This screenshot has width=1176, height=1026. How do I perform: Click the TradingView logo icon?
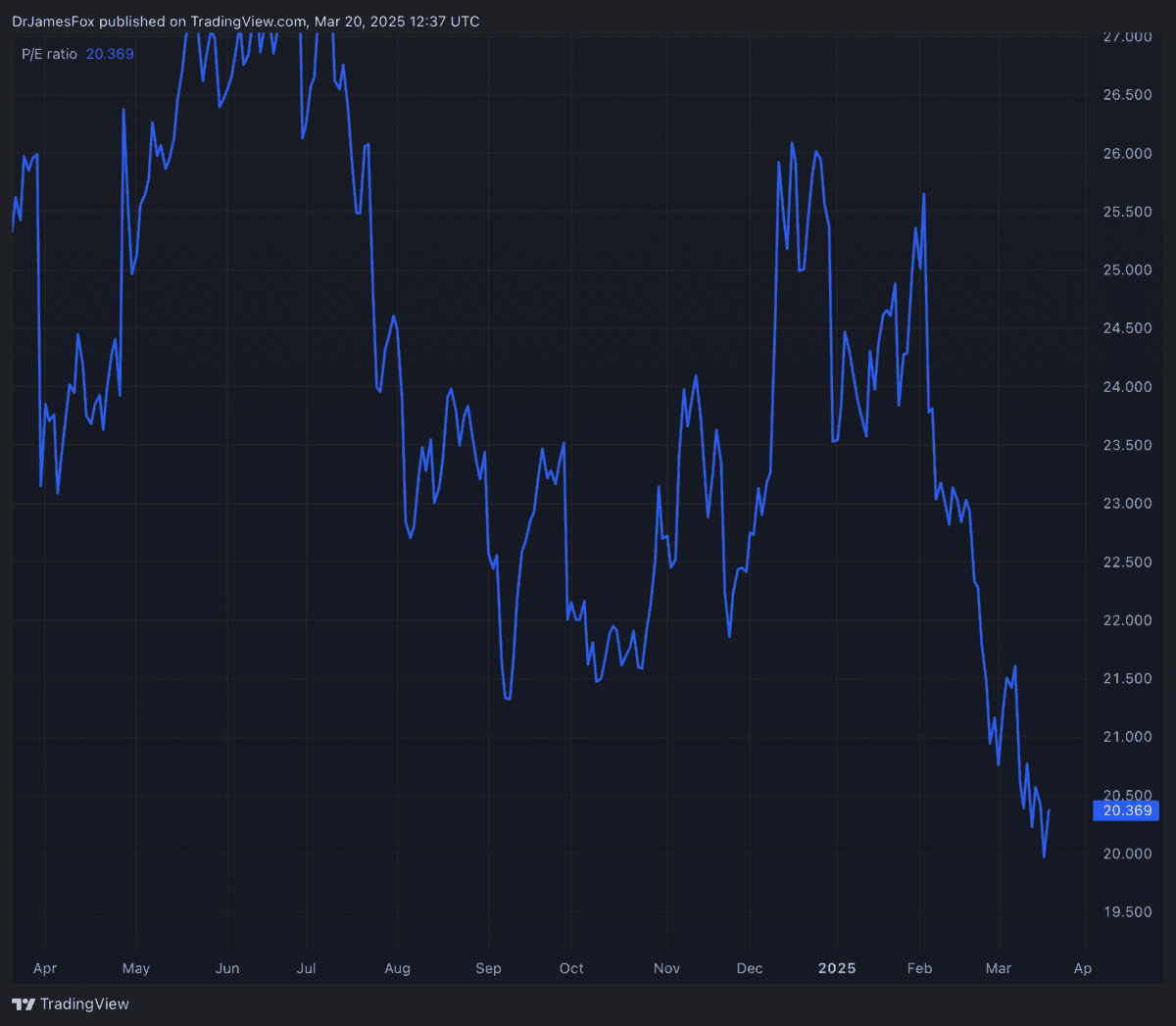(x=23, y=1004)
